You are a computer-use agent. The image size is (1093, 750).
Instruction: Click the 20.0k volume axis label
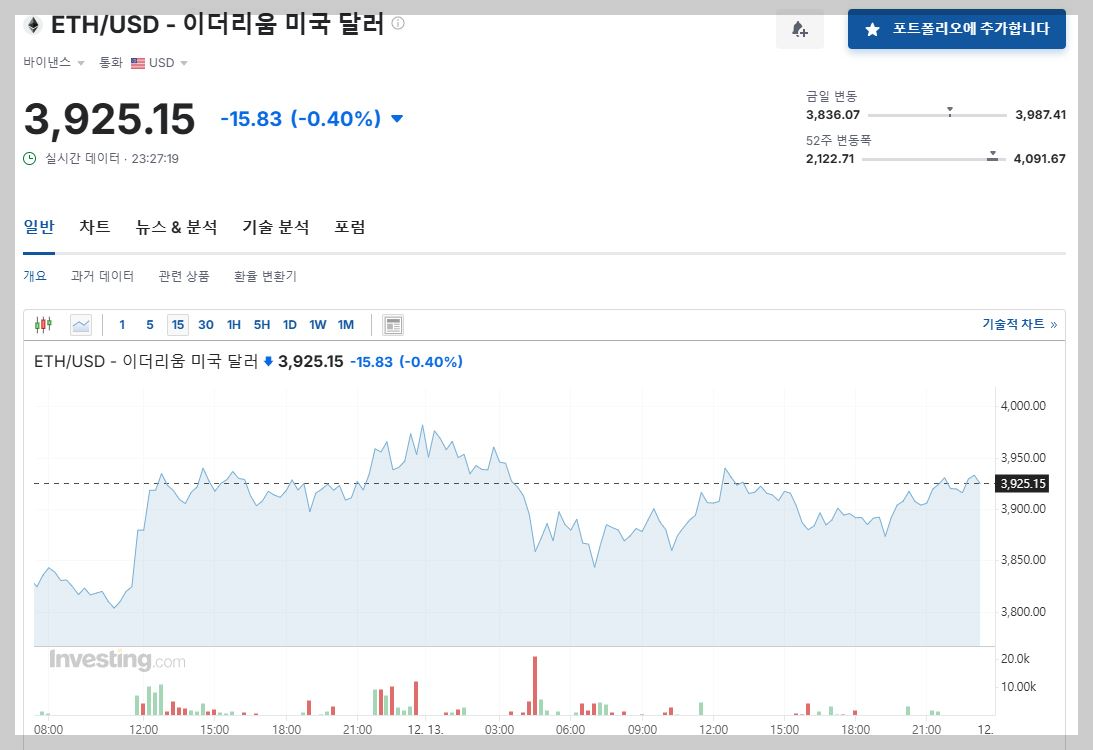click(1015, 659)
